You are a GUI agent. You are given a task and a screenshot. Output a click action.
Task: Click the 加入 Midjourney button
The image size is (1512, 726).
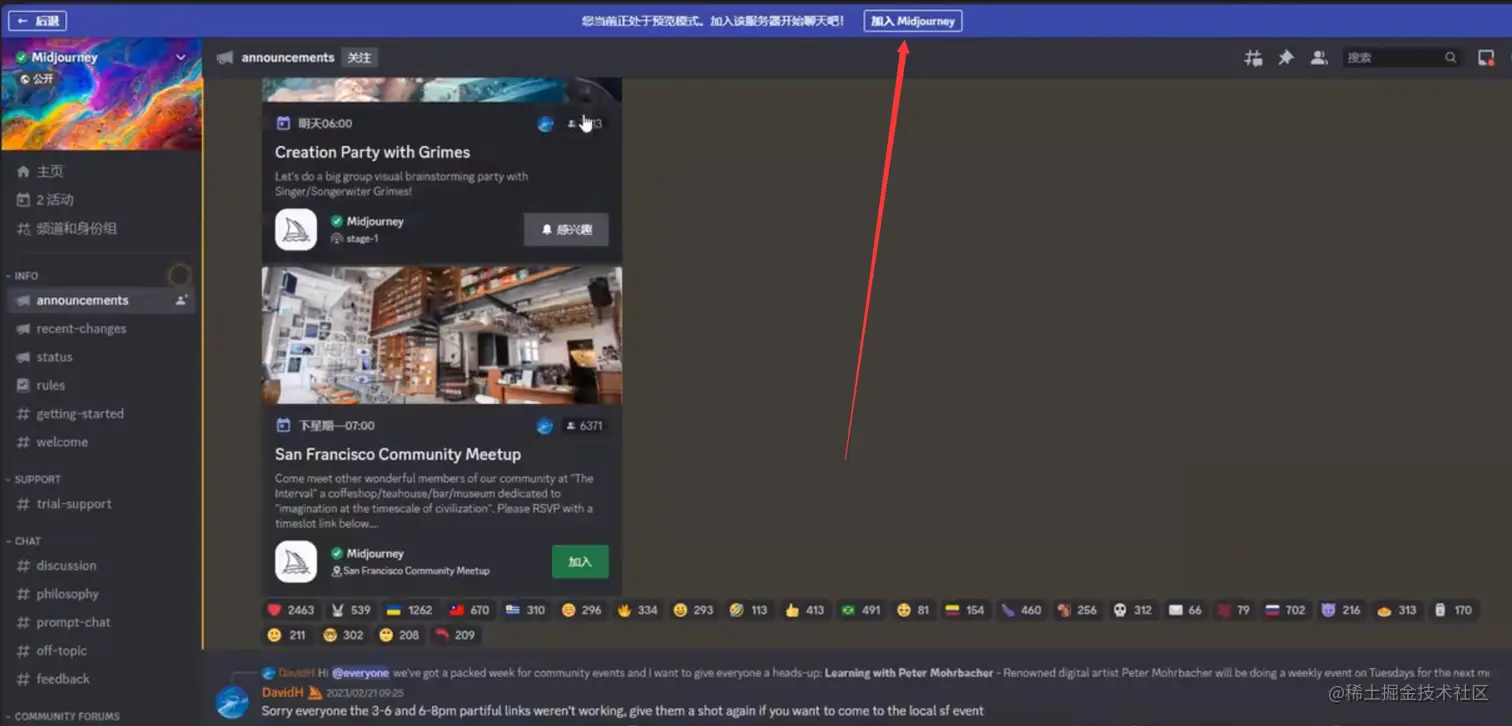coord(913,21)
